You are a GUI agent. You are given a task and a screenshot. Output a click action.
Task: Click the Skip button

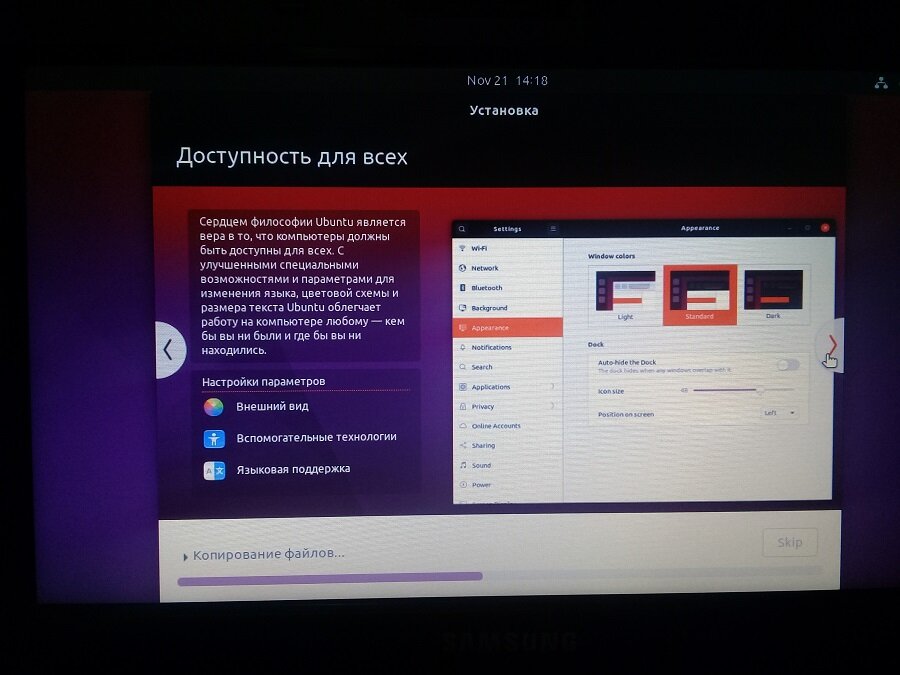[x=790, y=542]
